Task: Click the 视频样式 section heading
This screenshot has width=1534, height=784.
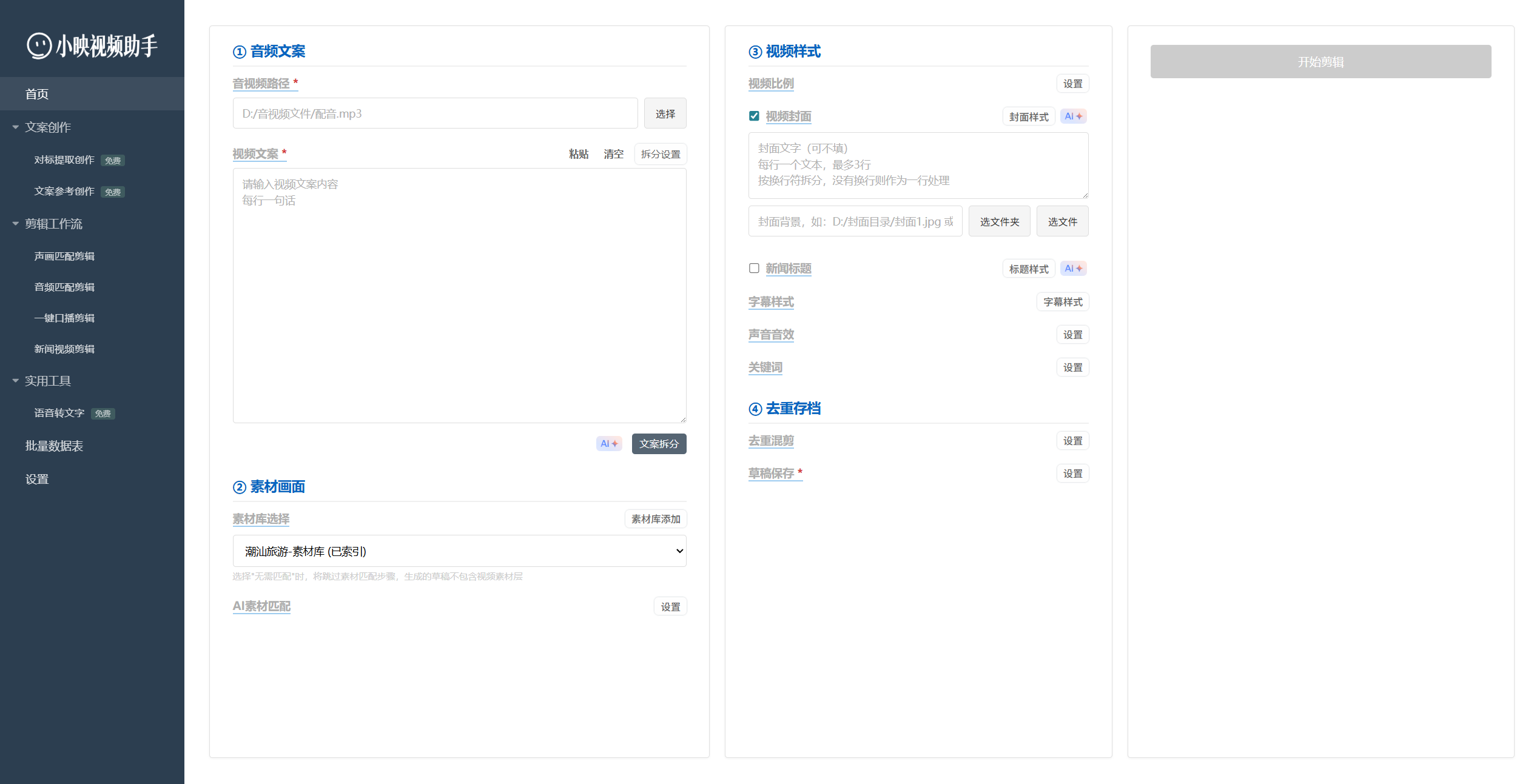Action: point(784,52)
